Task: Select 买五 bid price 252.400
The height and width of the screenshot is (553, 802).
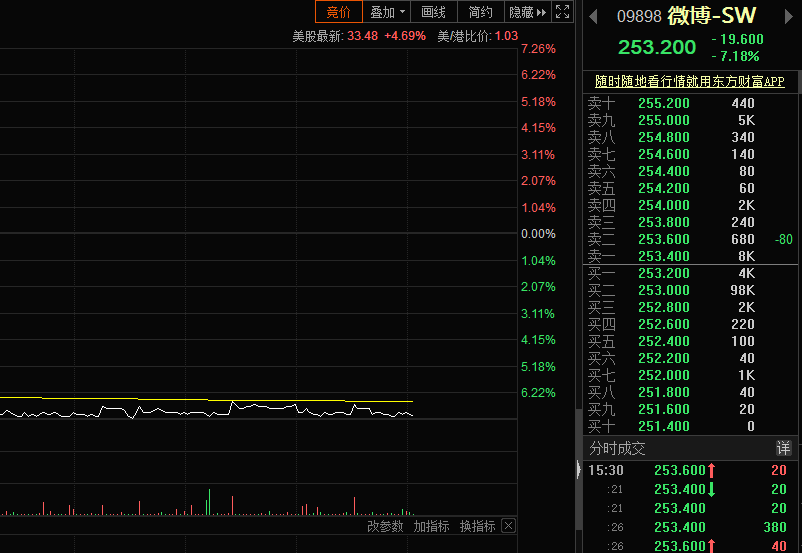Action: [664, 341]
